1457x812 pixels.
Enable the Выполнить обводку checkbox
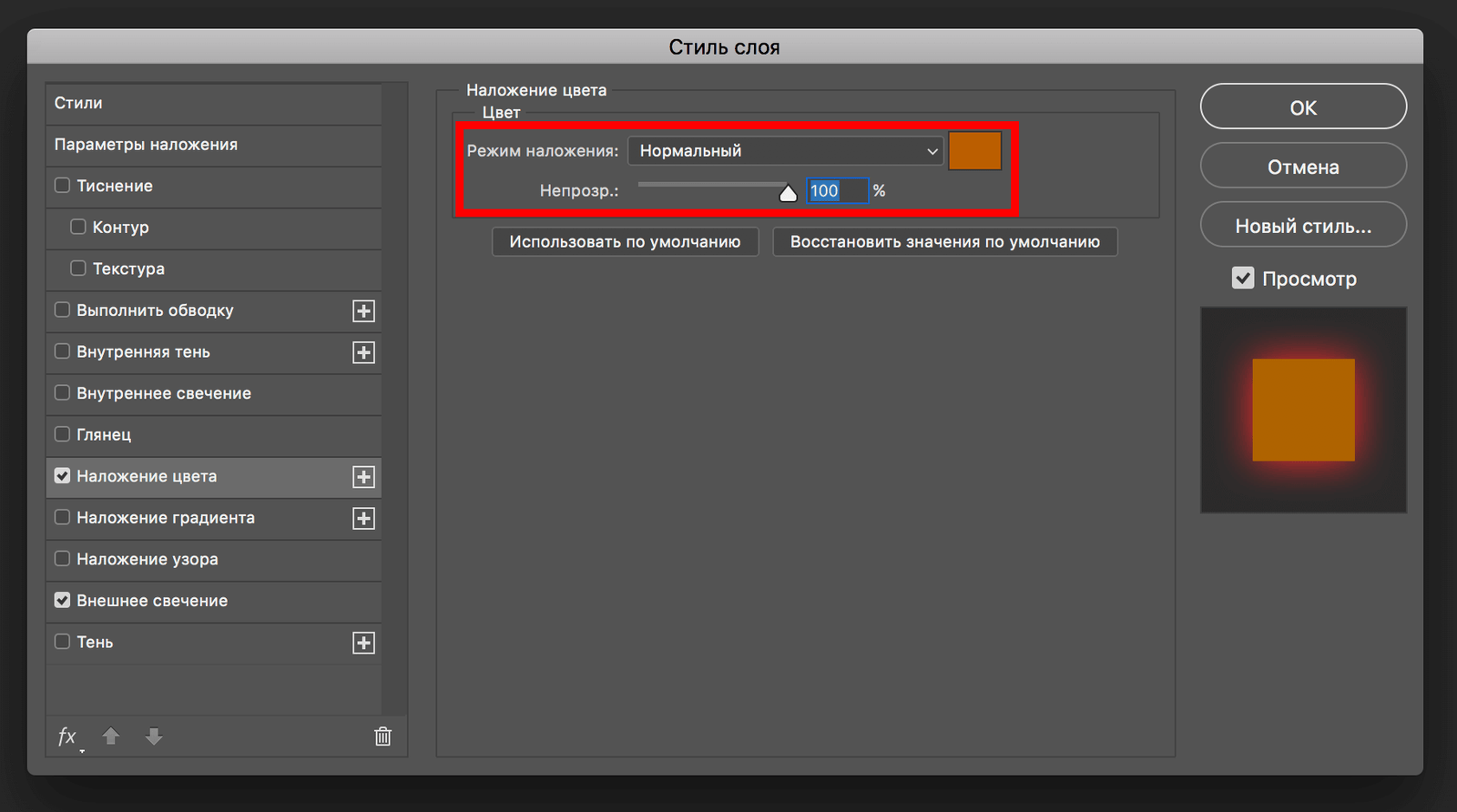62,310
